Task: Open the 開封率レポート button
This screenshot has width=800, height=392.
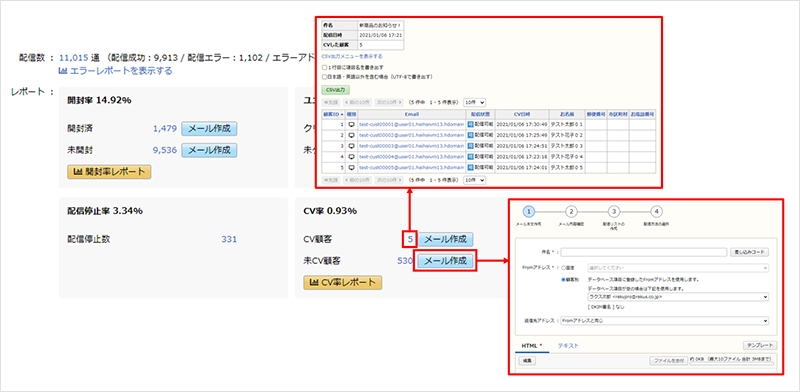Action: [109, 172]
